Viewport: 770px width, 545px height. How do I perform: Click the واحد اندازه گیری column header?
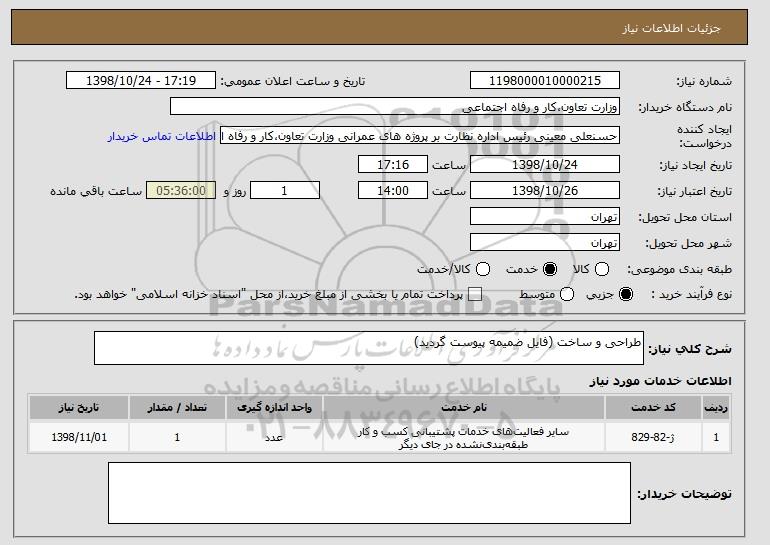pos(274,408)
